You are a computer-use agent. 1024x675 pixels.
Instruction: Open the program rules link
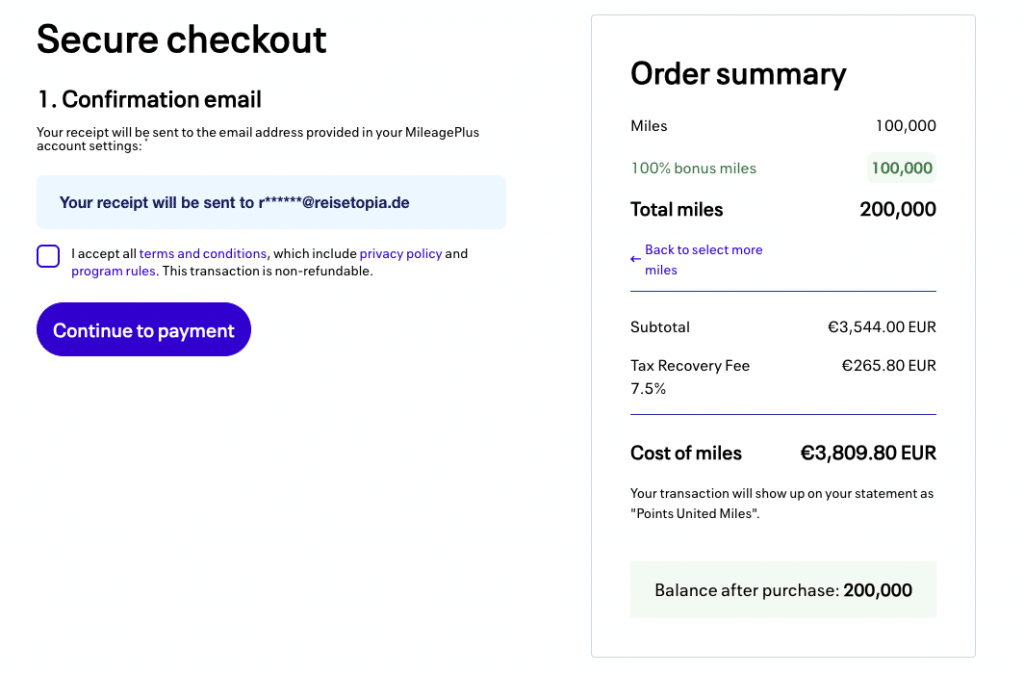113,271
